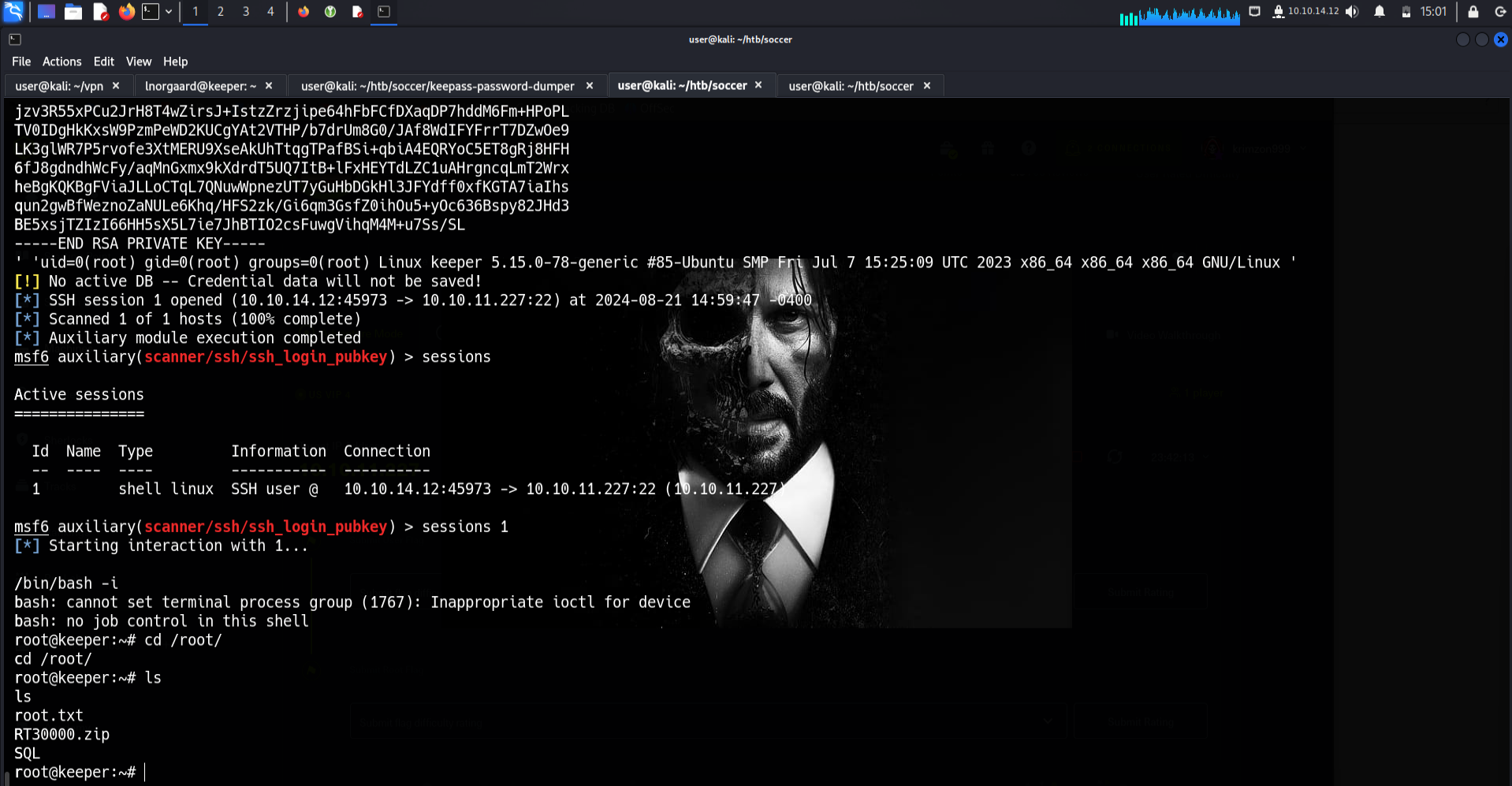Open the Edit menu
Image resolution: width=1512 pixels, height=786 pixels.
coord(103,61)
